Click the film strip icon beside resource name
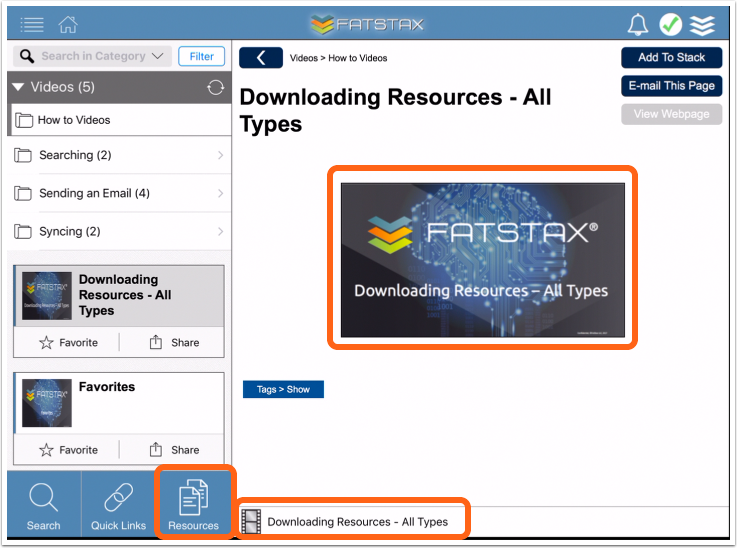This screenshot has height=548, width=737. 251,522
